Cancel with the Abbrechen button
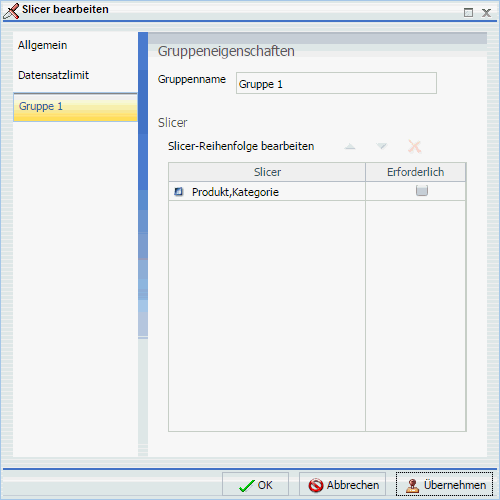 pos(342,485)
